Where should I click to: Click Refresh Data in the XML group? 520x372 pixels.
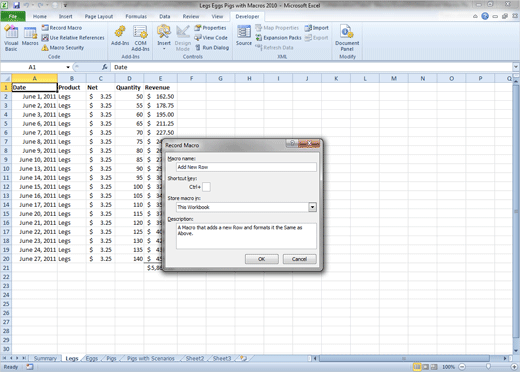(x=274, y=48)
